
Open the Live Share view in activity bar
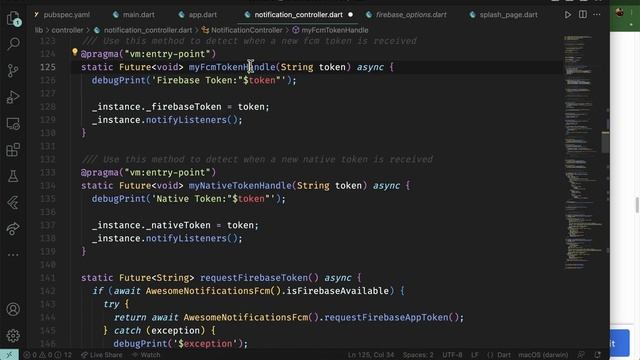pos(13,229)
